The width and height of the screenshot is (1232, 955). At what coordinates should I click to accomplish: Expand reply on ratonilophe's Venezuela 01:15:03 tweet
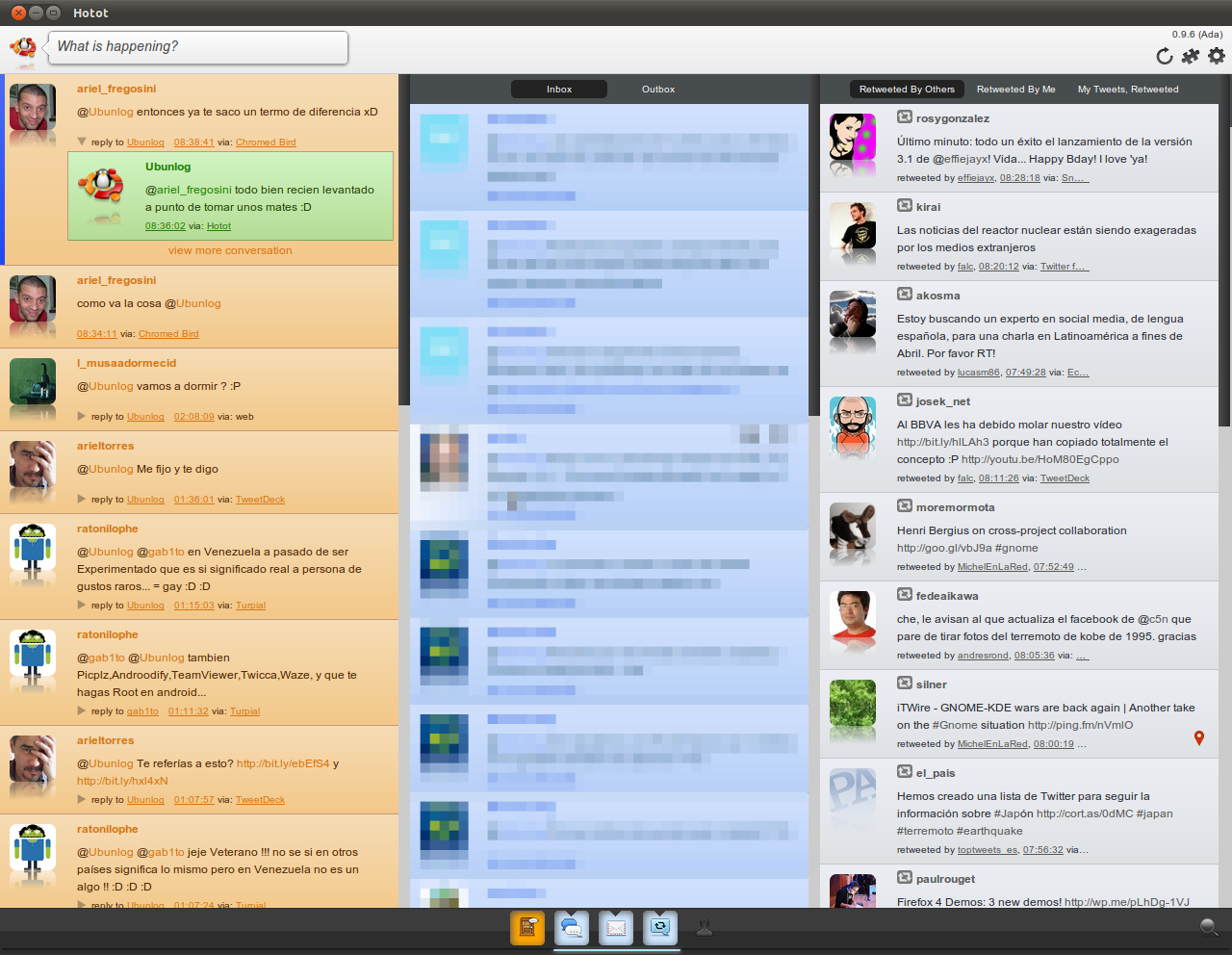tap(82, 606)
